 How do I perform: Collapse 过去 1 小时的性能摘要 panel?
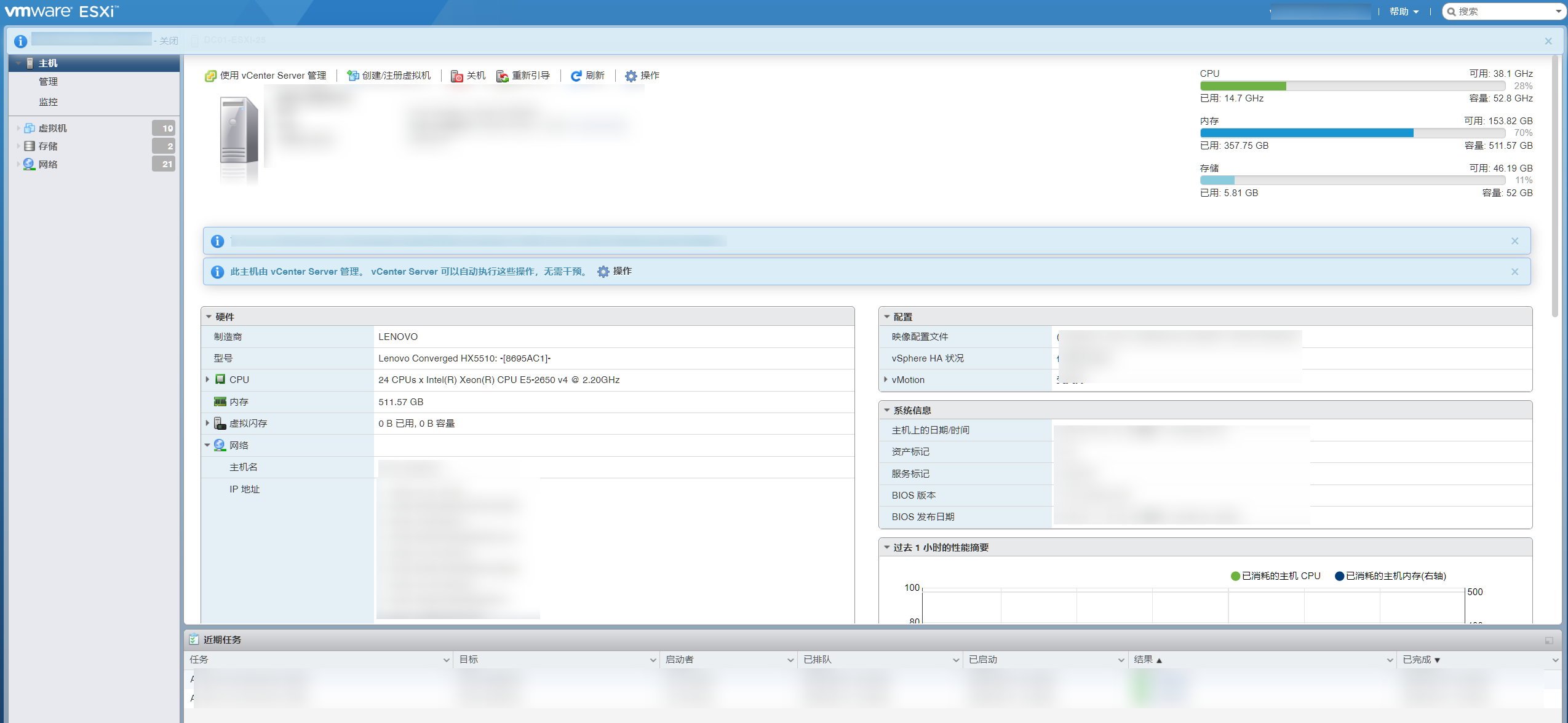[886, 547]
